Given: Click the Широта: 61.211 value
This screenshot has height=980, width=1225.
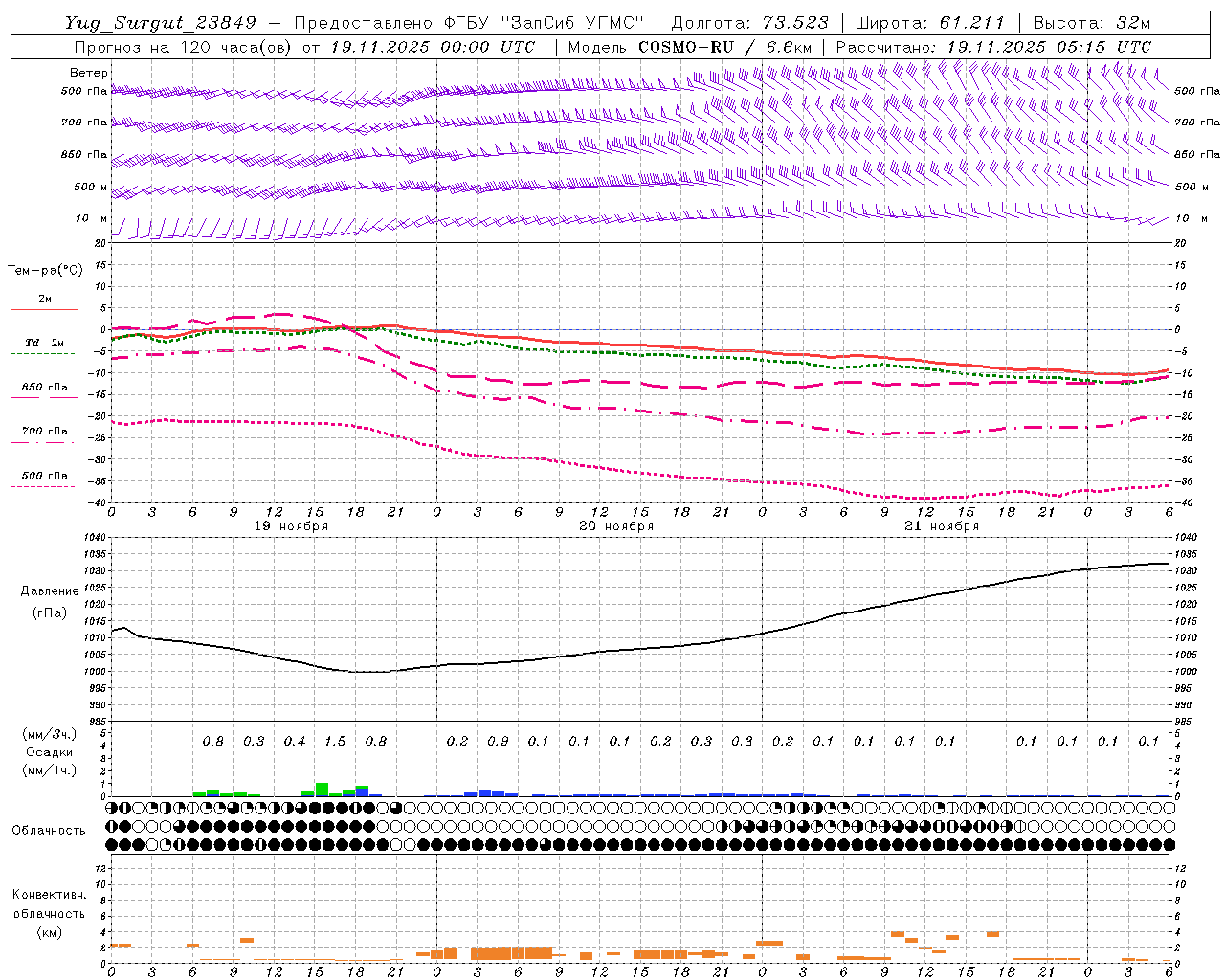Looking at the screenshot, I should coord(929,23).
